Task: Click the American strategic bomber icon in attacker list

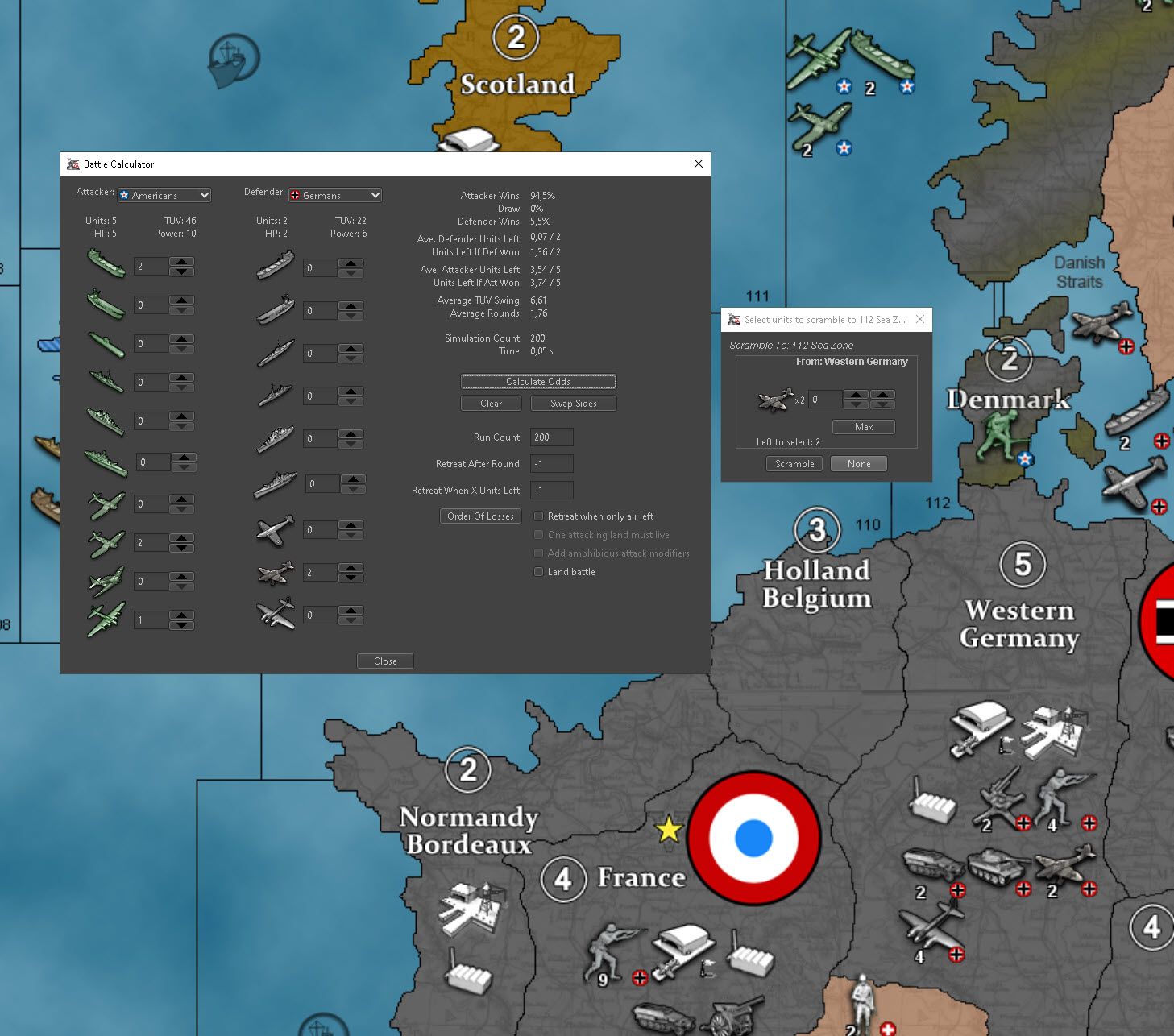Action: (106, 620)
